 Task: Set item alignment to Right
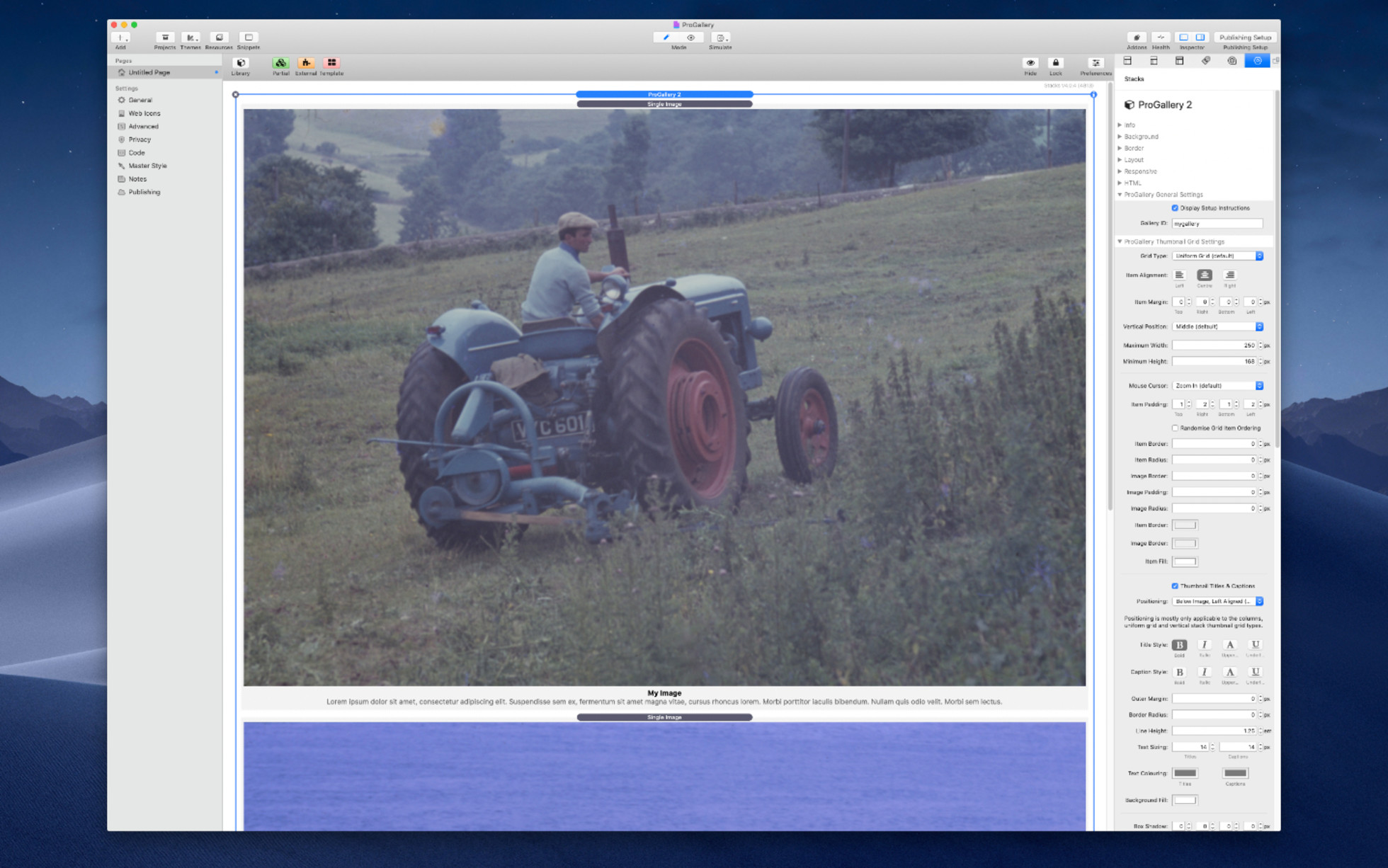coord(1230,275)
